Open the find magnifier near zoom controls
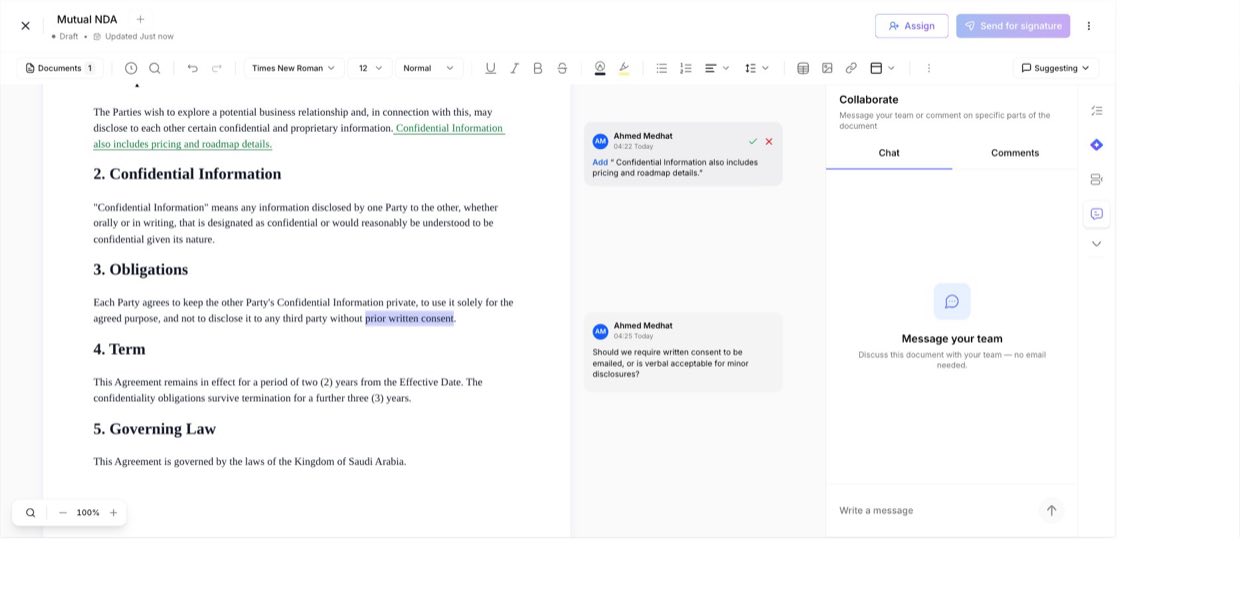Image resolution: width=1240 pixels, height=597 pixels. [x=31, y=513]
